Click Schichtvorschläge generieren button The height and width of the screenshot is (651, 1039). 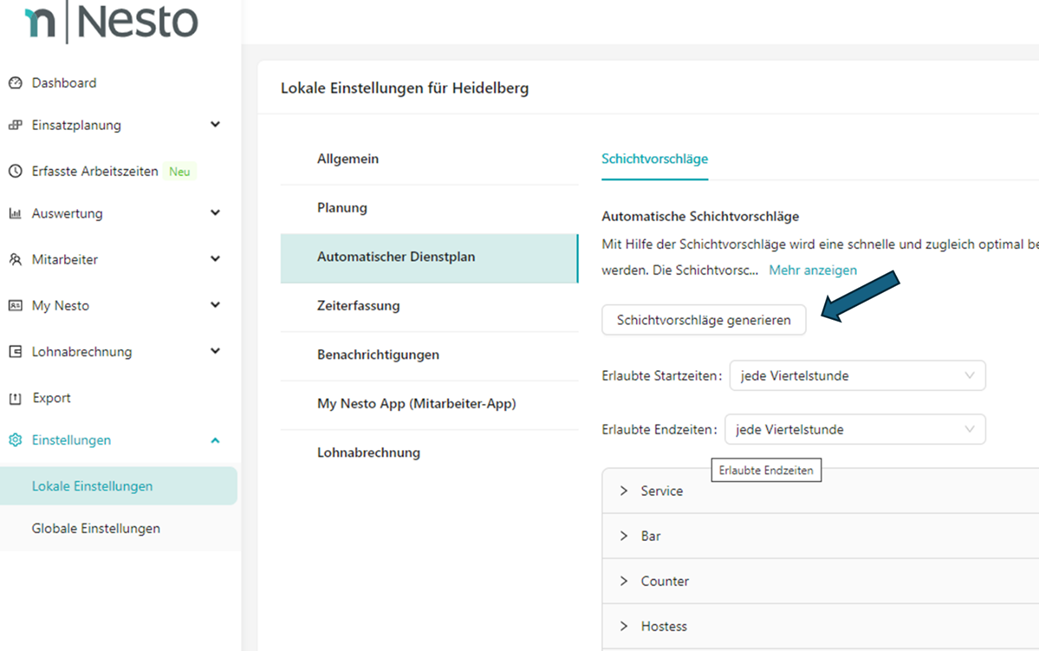coord(703,320)
